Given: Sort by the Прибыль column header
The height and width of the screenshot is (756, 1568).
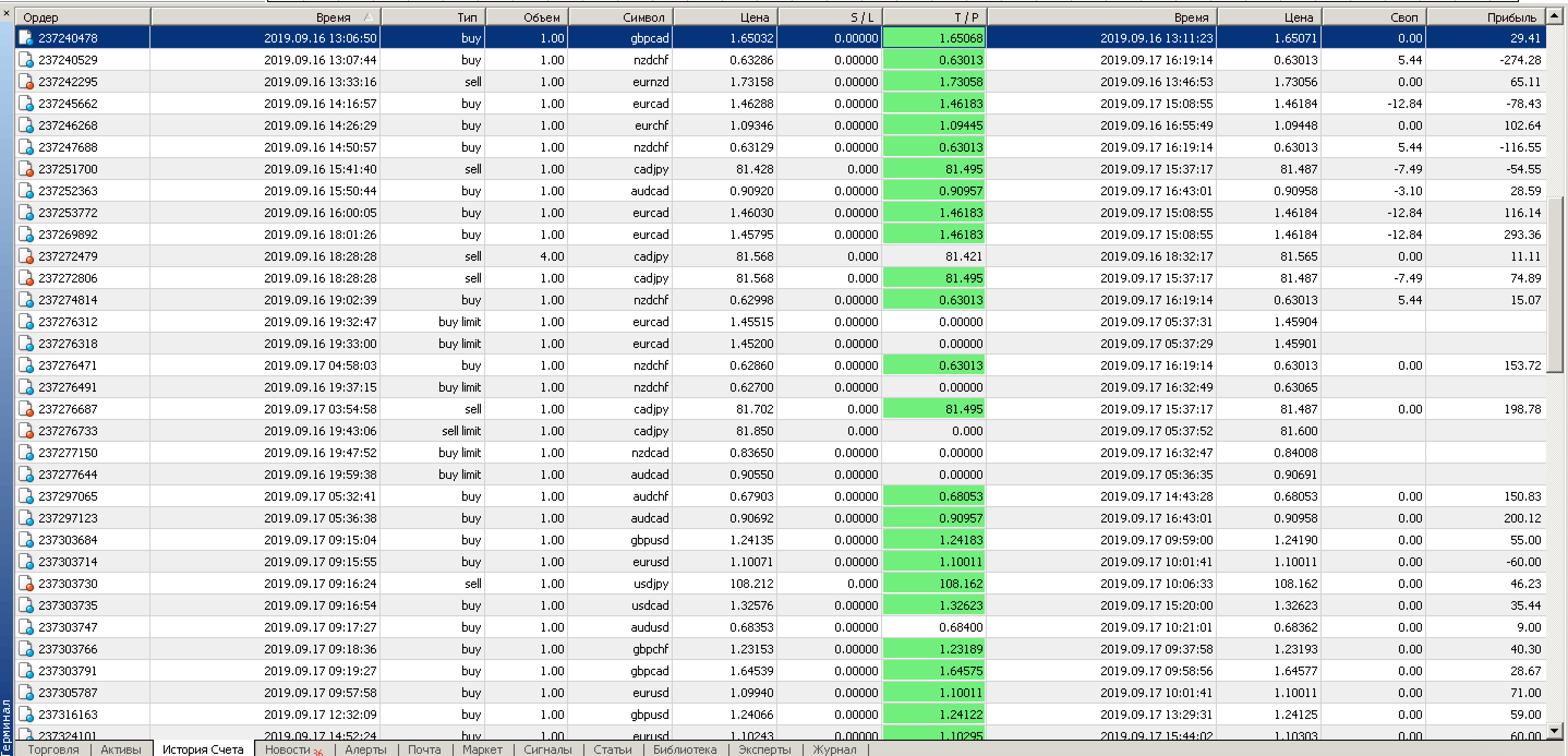Looking at the screenshot, I should pyautogui.click(x=1486, y=17).
